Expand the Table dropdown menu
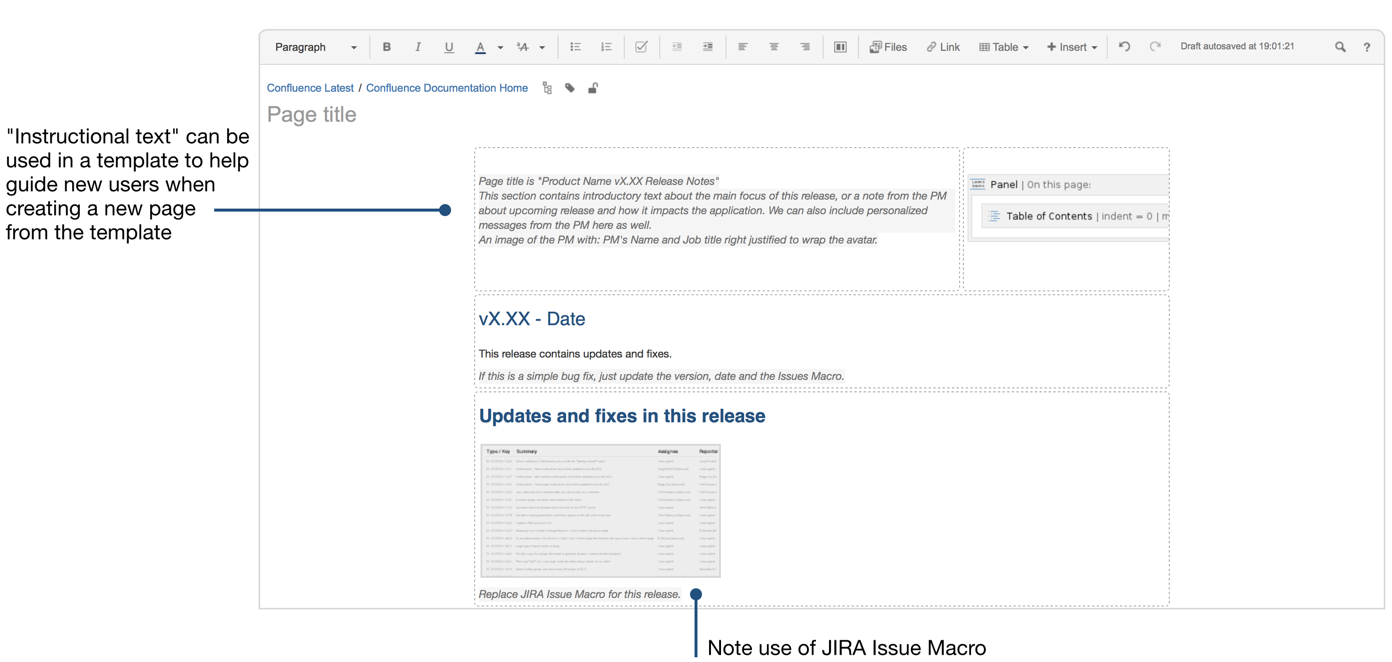1392x662 pixels. click(1003, 47)
